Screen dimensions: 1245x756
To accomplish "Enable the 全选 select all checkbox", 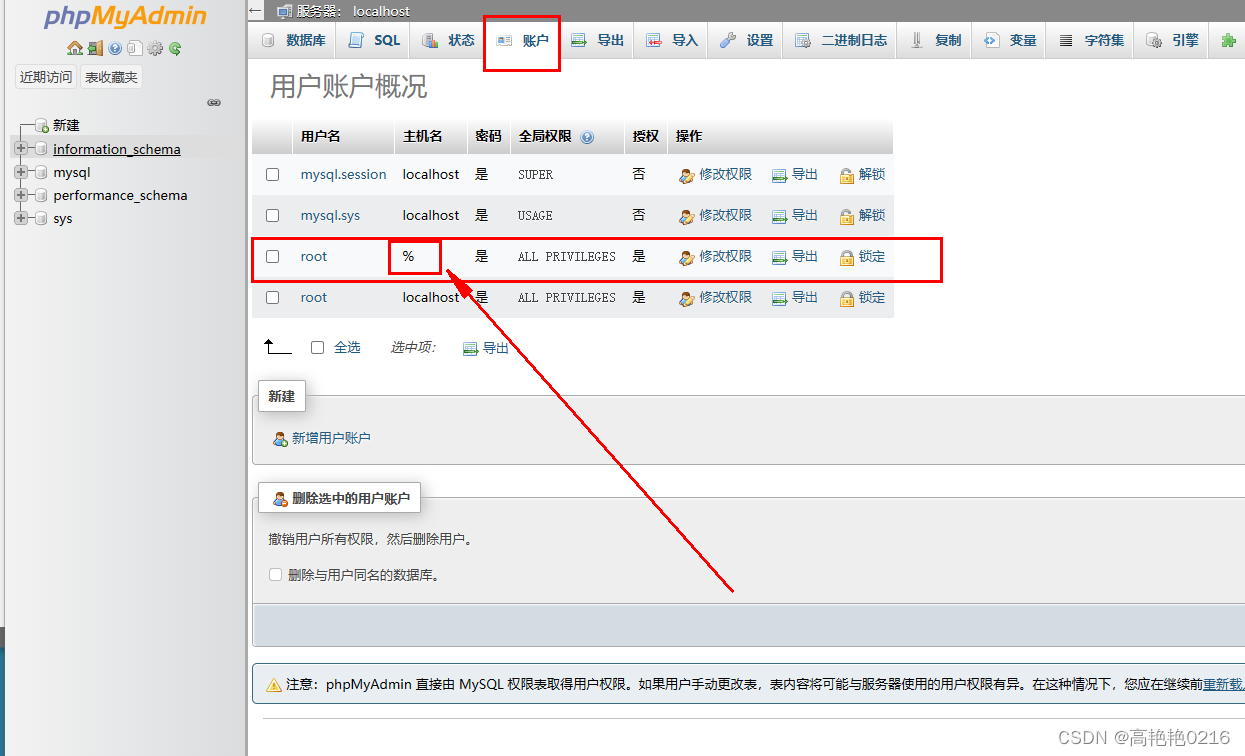I will (x=317, y=347).
